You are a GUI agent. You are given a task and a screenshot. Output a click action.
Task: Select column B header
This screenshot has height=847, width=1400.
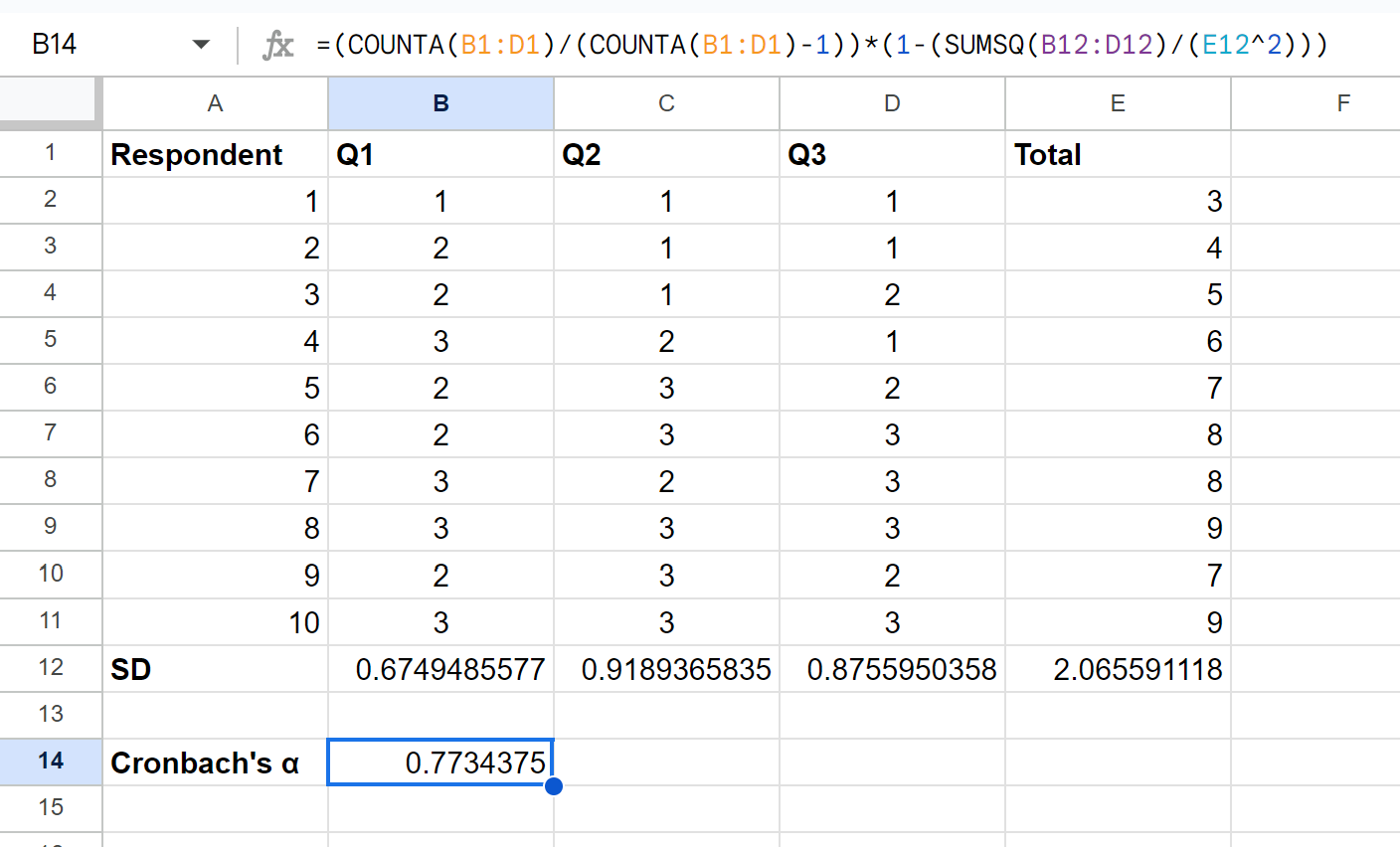[440, 103]
